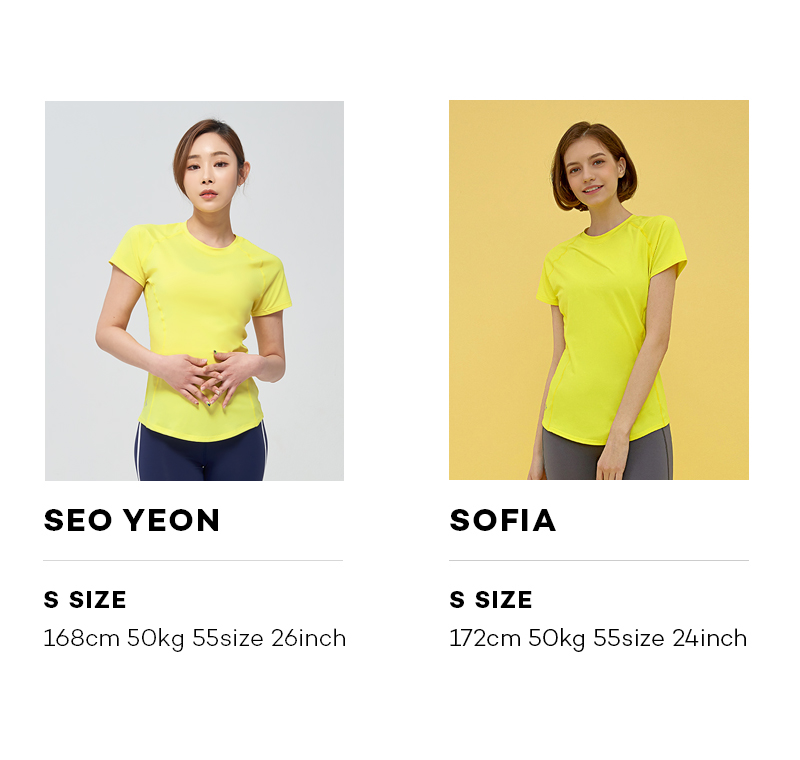Viewport: 800px width, 760px height.
Task: Click the divider line under SEO YEON
Action: pyautogui.click(x=193, y=561)
